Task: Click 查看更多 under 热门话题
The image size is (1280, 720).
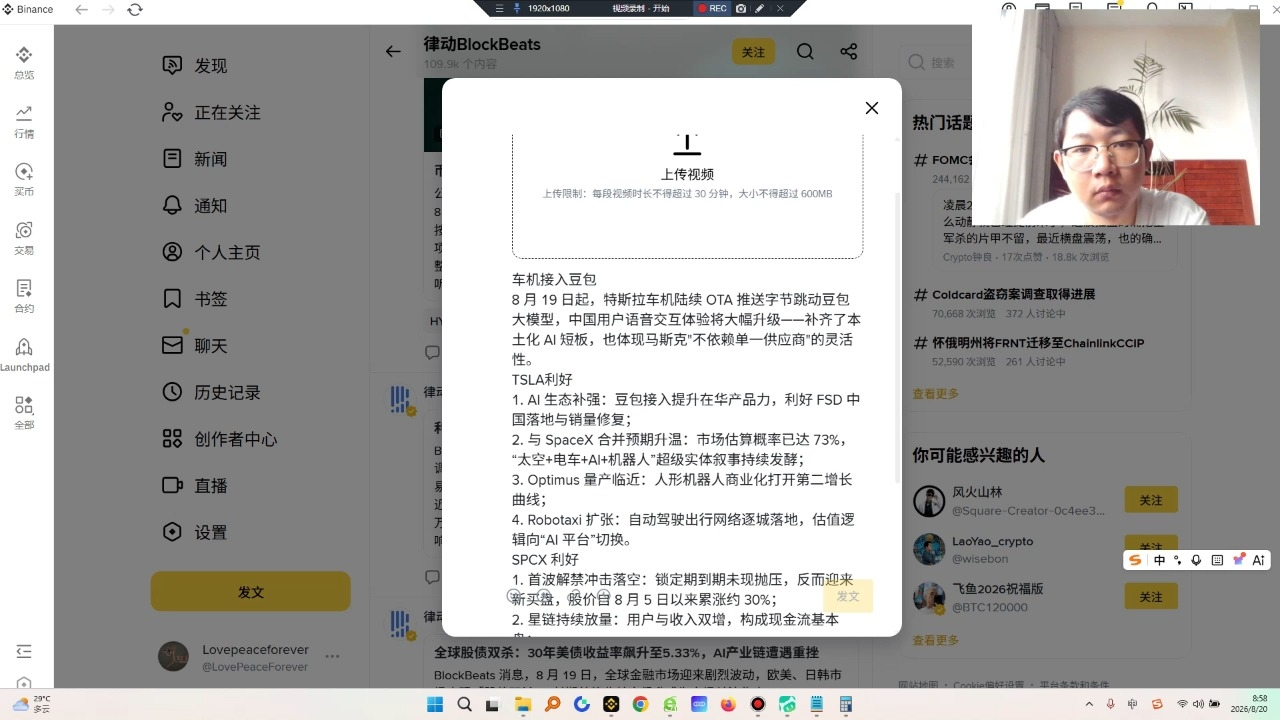Action: (x=935, y=394)
